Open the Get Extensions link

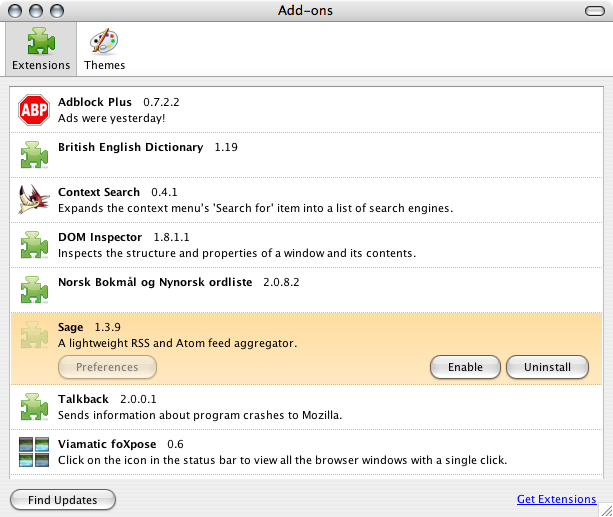pyautogui.click(x=556, y=499)
